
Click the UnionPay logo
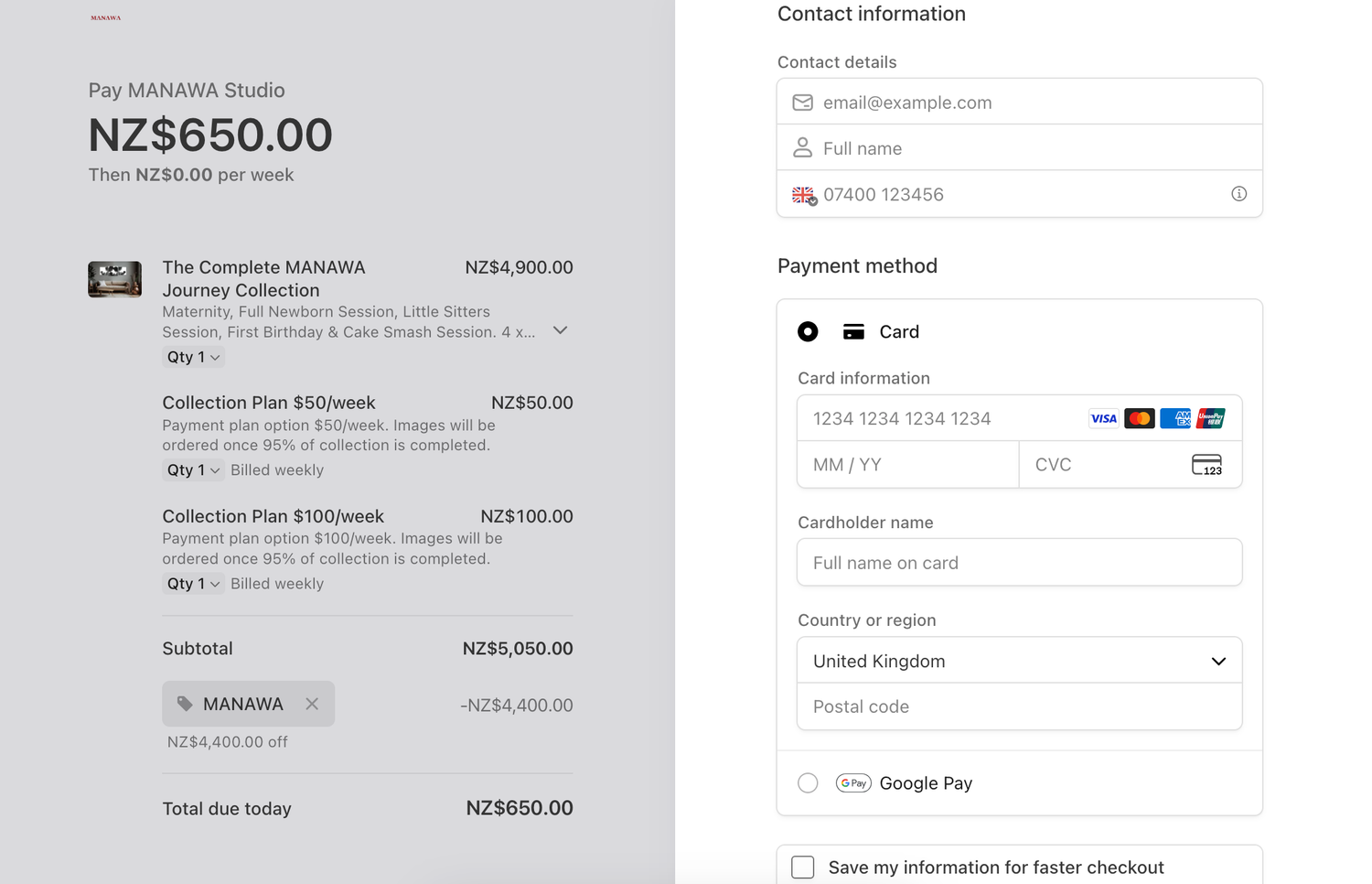coord(1210,419)
